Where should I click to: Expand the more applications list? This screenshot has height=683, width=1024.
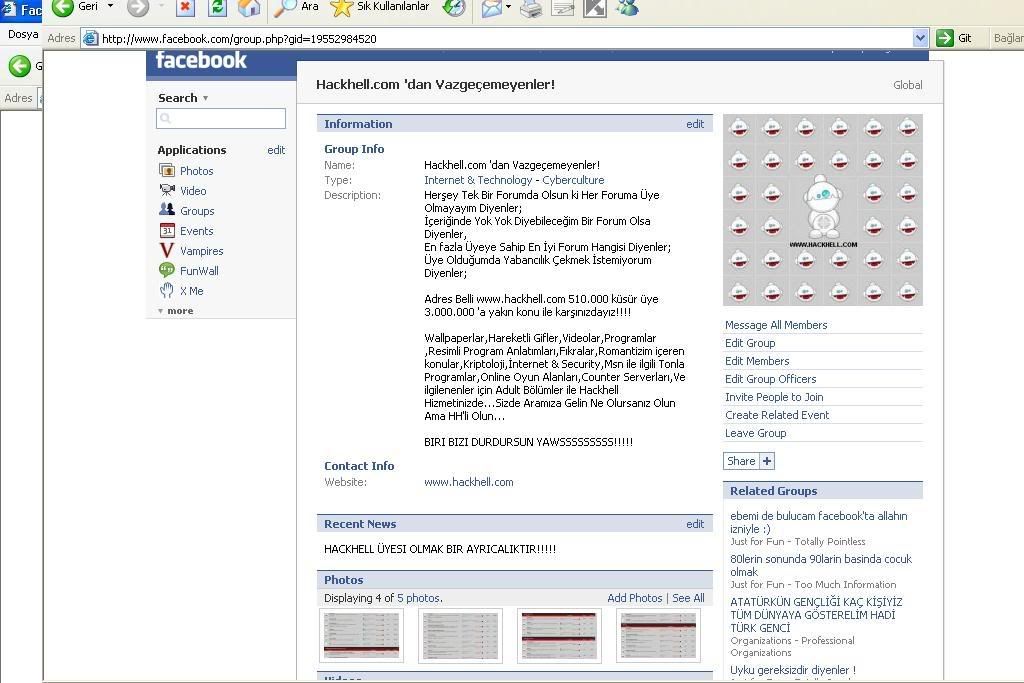coord(176,311)
